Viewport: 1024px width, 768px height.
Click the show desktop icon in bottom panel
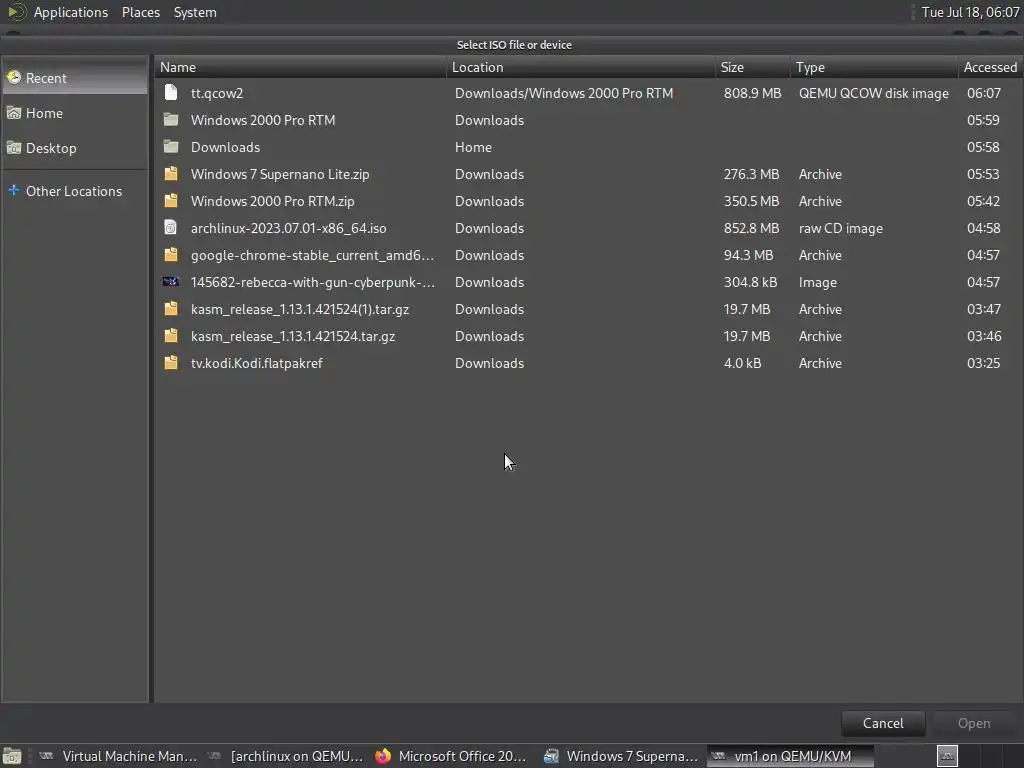click(x=12, y=756)
